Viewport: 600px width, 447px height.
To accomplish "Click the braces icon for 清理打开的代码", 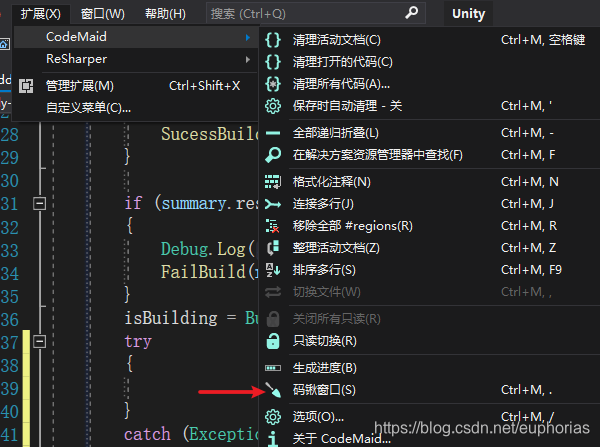I will coord(273,62).
